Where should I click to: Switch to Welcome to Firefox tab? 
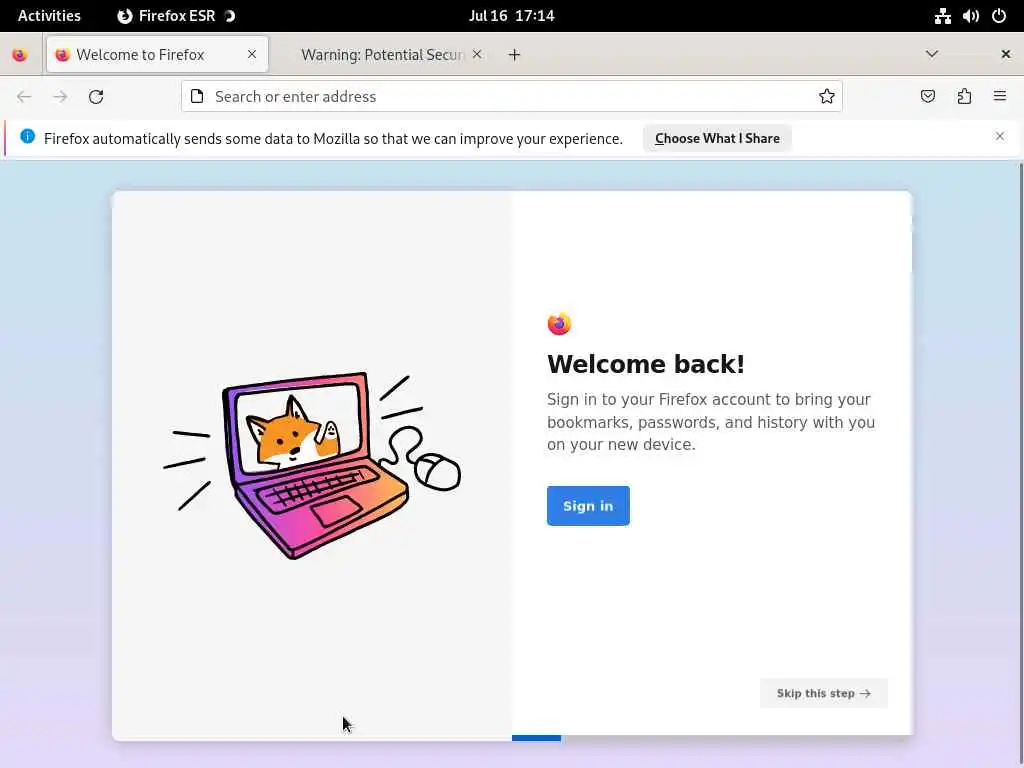point(157,54)
